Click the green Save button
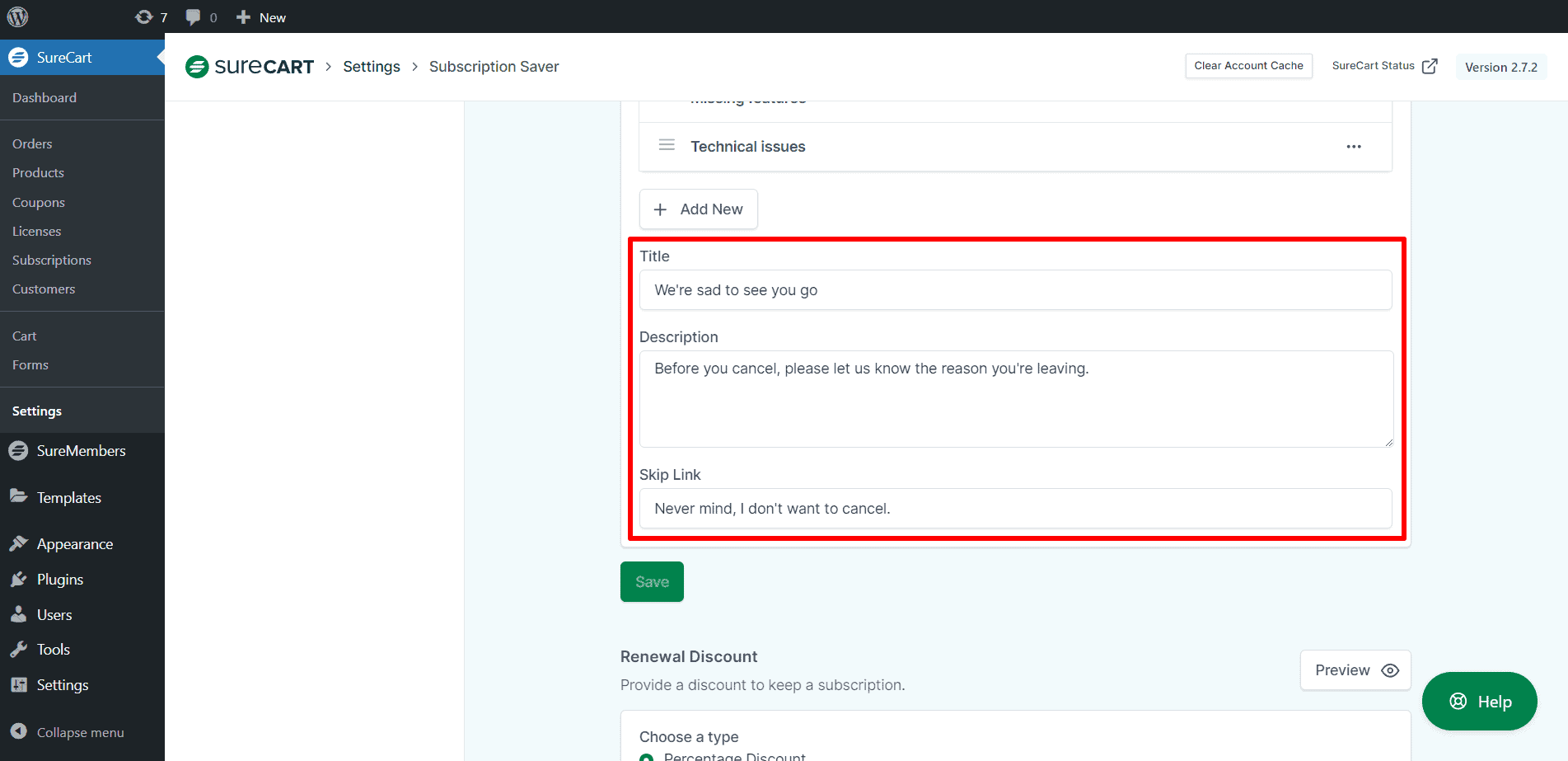The height and width of the screenshot is (761, 1568). coord(652,582)
